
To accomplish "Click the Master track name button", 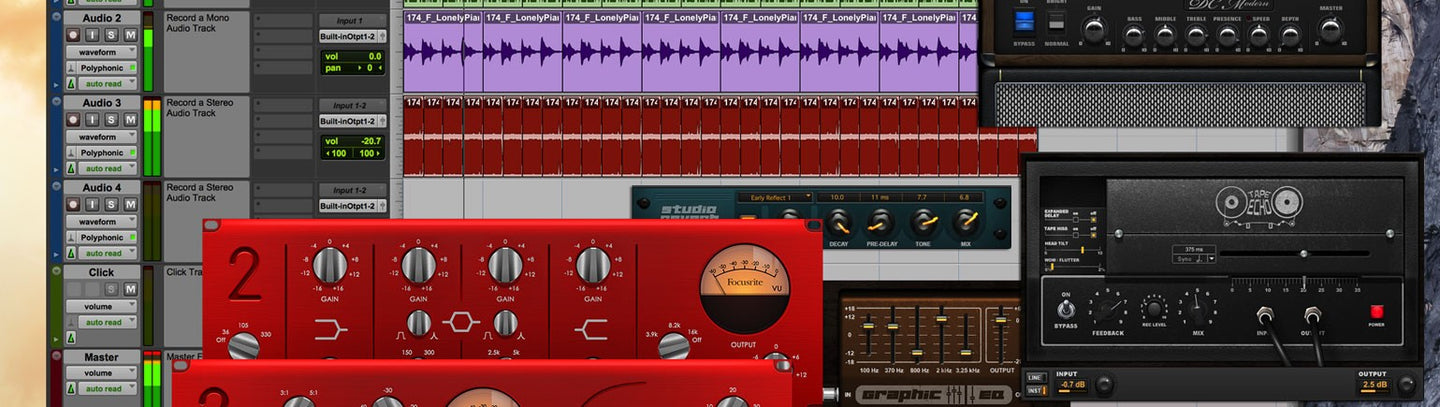I will point(101,357).
